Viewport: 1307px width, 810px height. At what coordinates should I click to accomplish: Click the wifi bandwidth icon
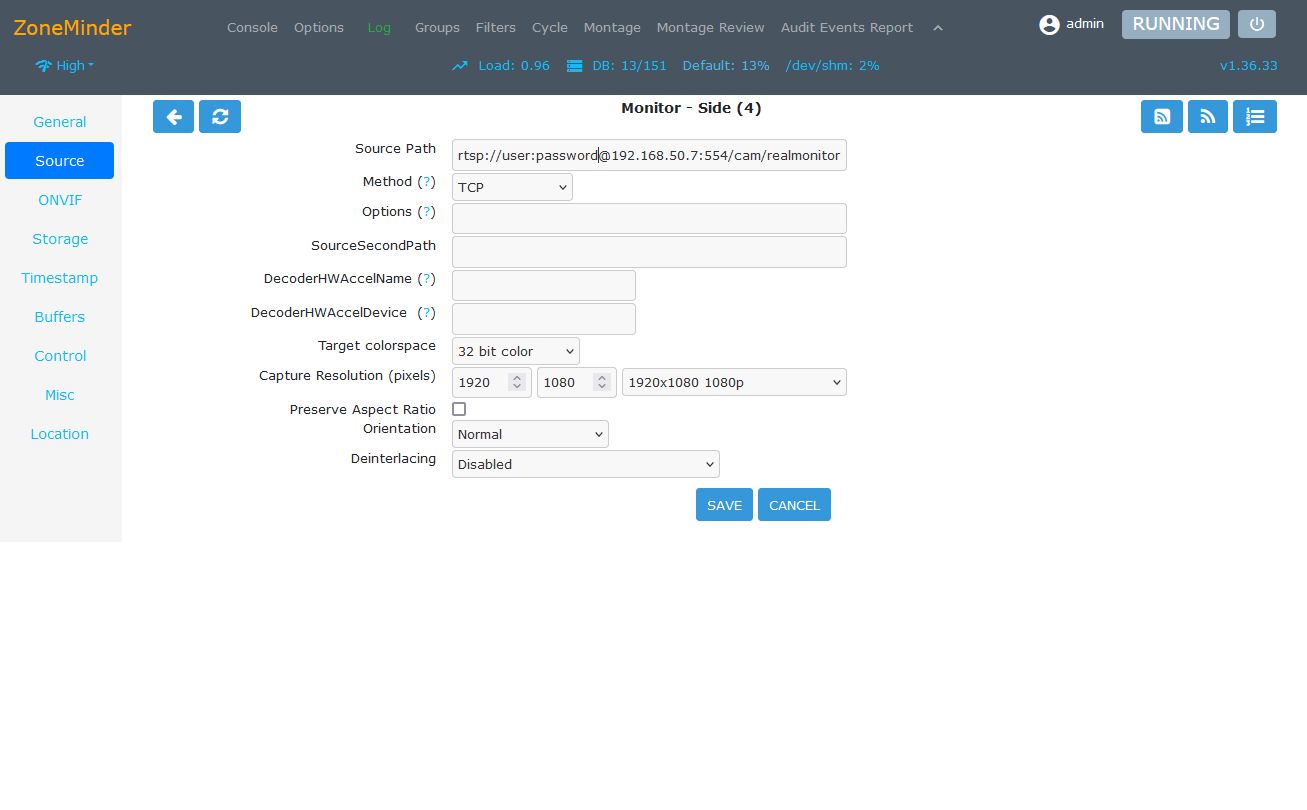(43, 66)
